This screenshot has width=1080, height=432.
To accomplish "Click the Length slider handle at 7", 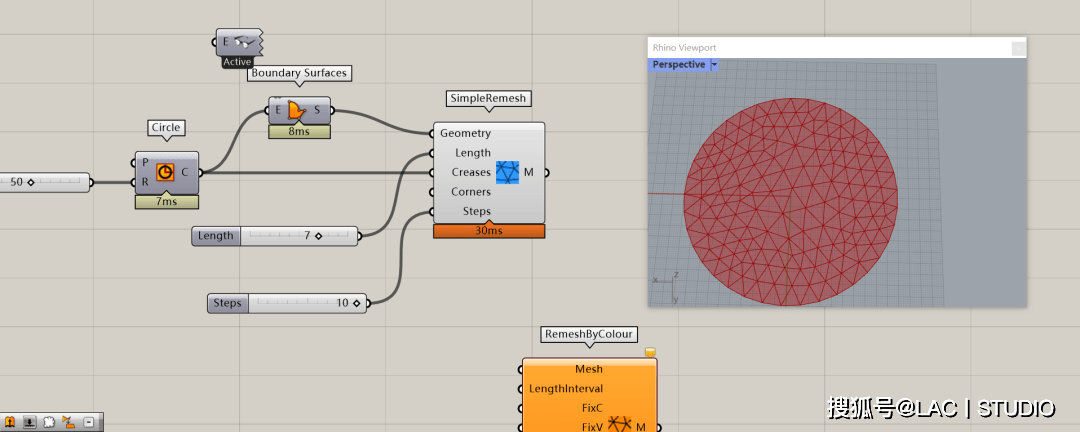I will pyautogui.click(x=318, y=236).
